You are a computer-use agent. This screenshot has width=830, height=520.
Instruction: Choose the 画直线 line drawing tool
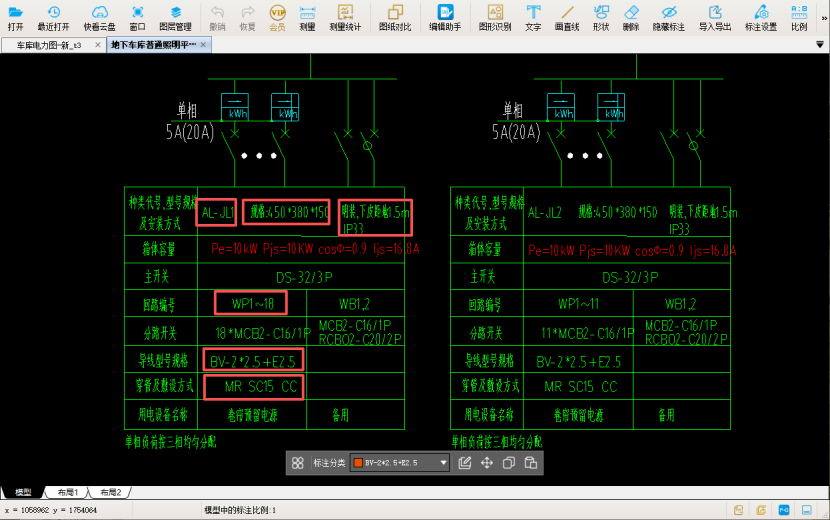(x=567, y=17)
